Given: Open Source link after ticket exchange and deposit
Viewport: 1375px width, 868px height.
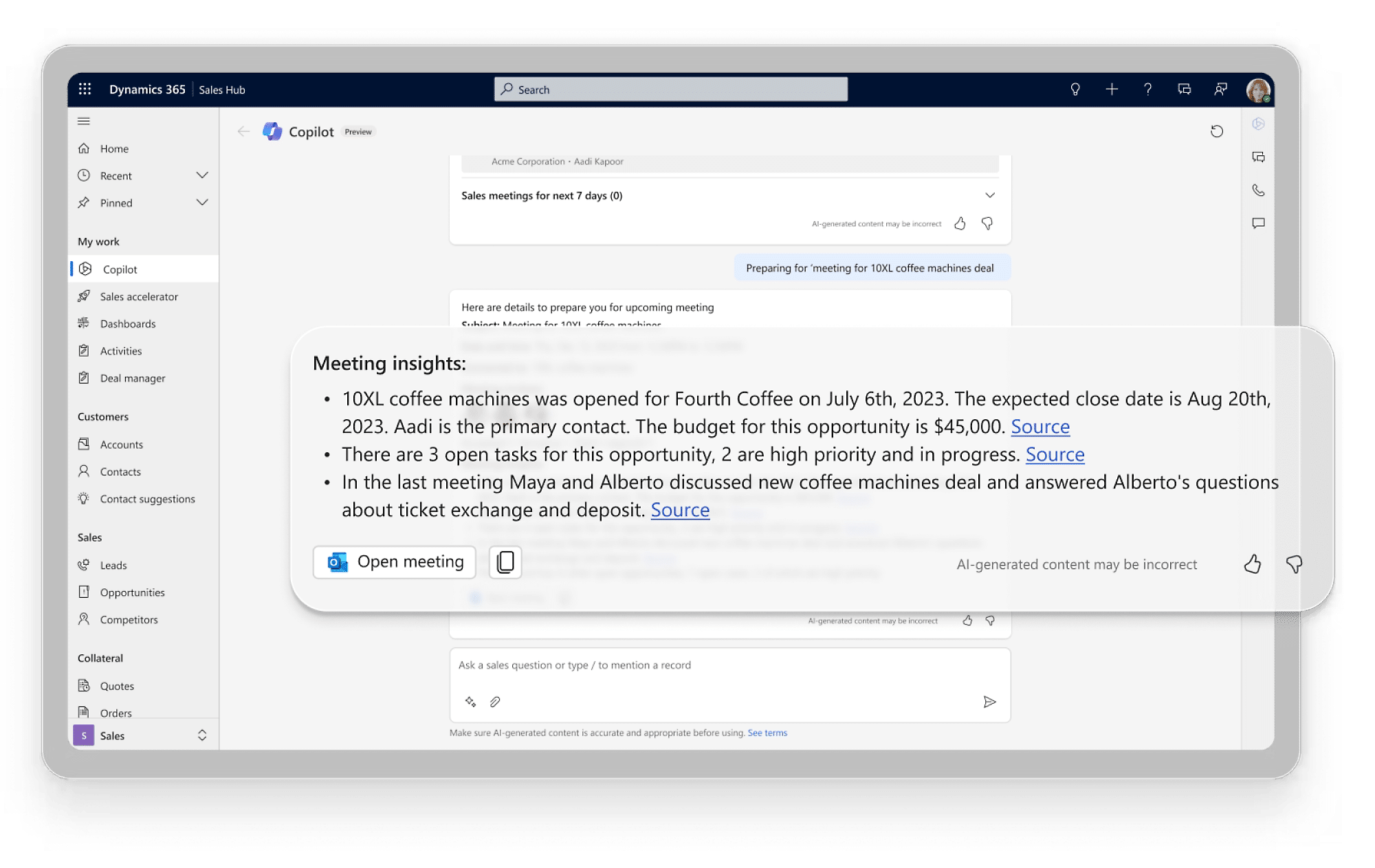Looking at the screenshot, I should point(680,510).
